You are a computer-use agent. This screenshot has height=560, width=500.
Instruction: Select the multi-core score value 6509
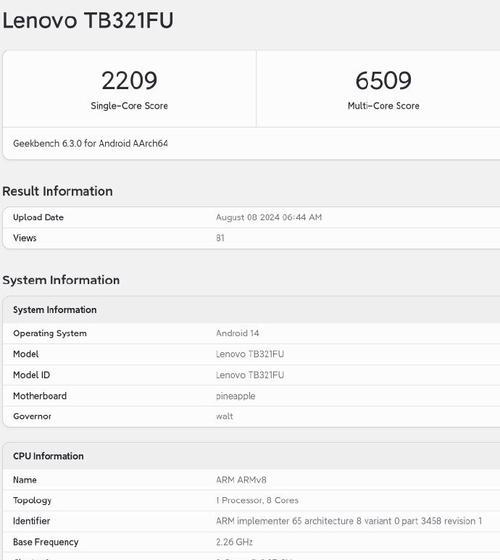pos(384,81)
